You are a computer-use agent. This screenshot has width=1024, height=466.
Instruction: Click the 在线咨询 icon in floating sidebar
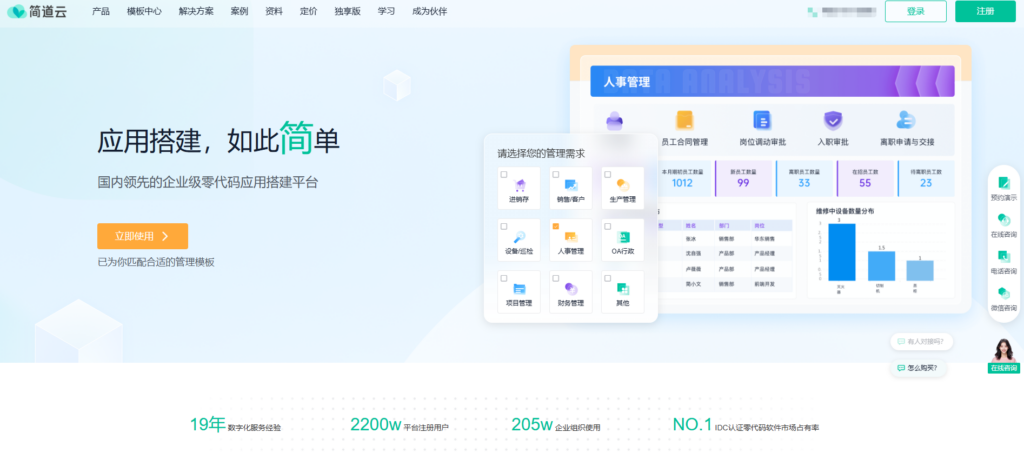[1004, 220]
